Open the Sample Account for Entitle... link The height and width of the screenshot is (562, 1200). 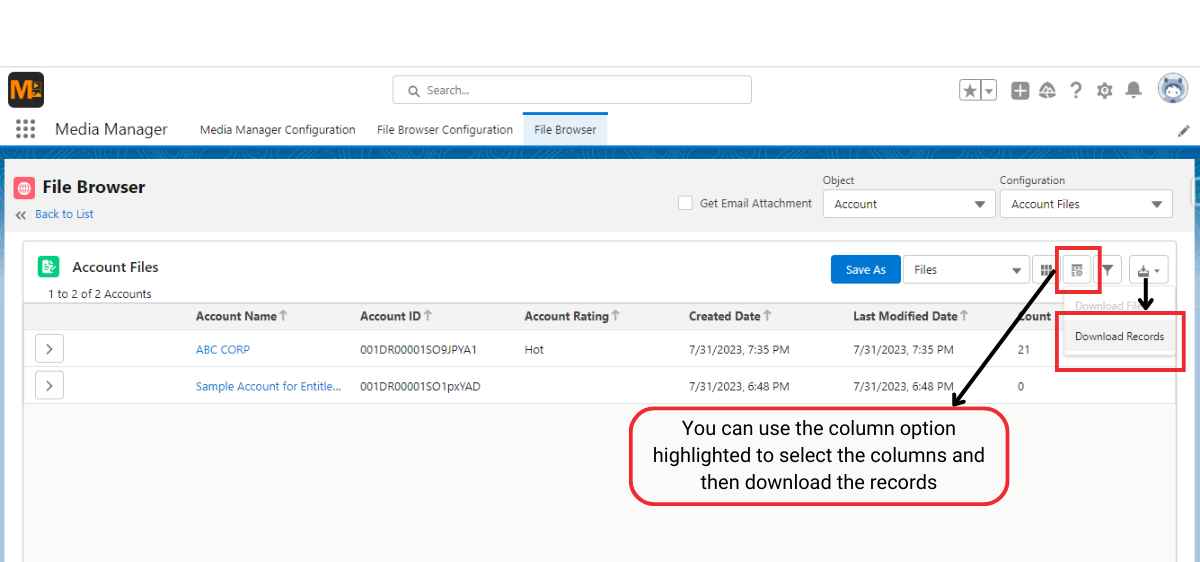(x=269, y=387)
